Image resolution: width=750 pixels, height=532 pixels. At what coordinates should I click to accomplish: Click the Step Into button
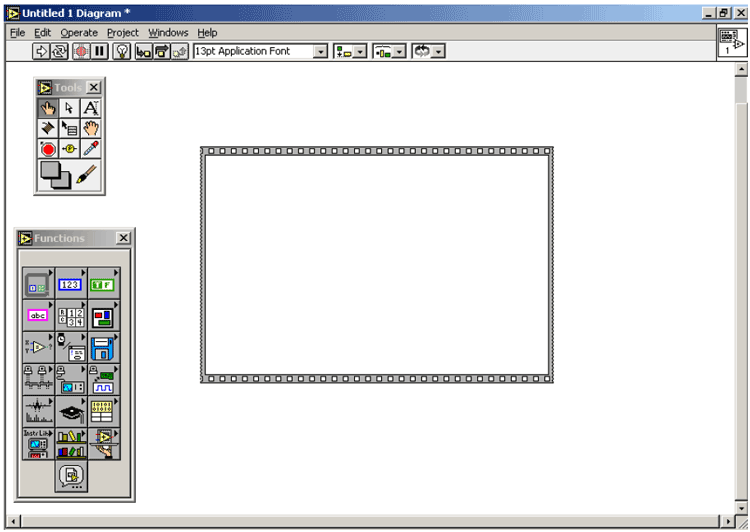(143, 51)
